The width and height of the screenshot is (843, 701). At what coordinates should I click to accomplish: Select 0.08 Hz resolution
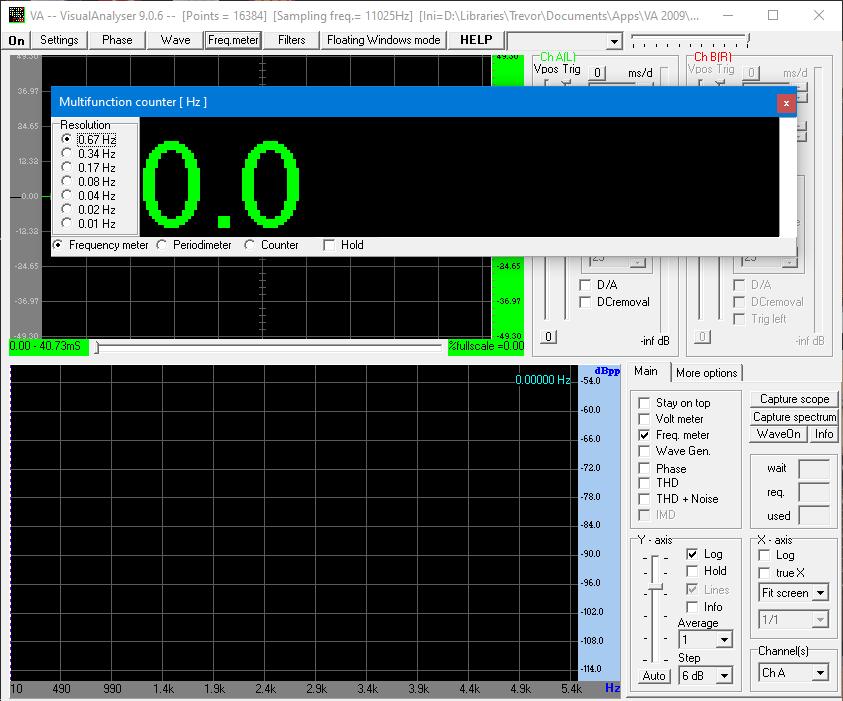67,181
